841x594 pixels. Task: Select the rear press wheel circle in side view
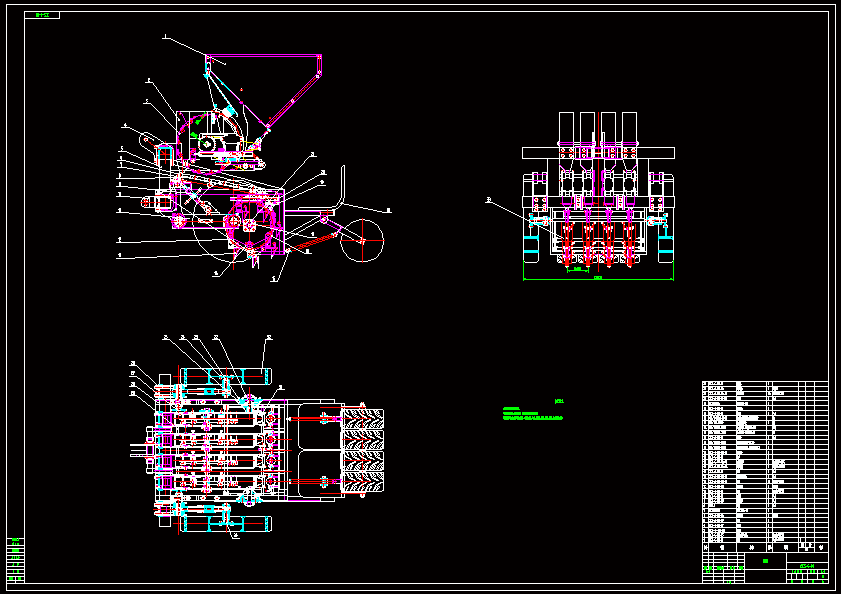click(362, 240)
